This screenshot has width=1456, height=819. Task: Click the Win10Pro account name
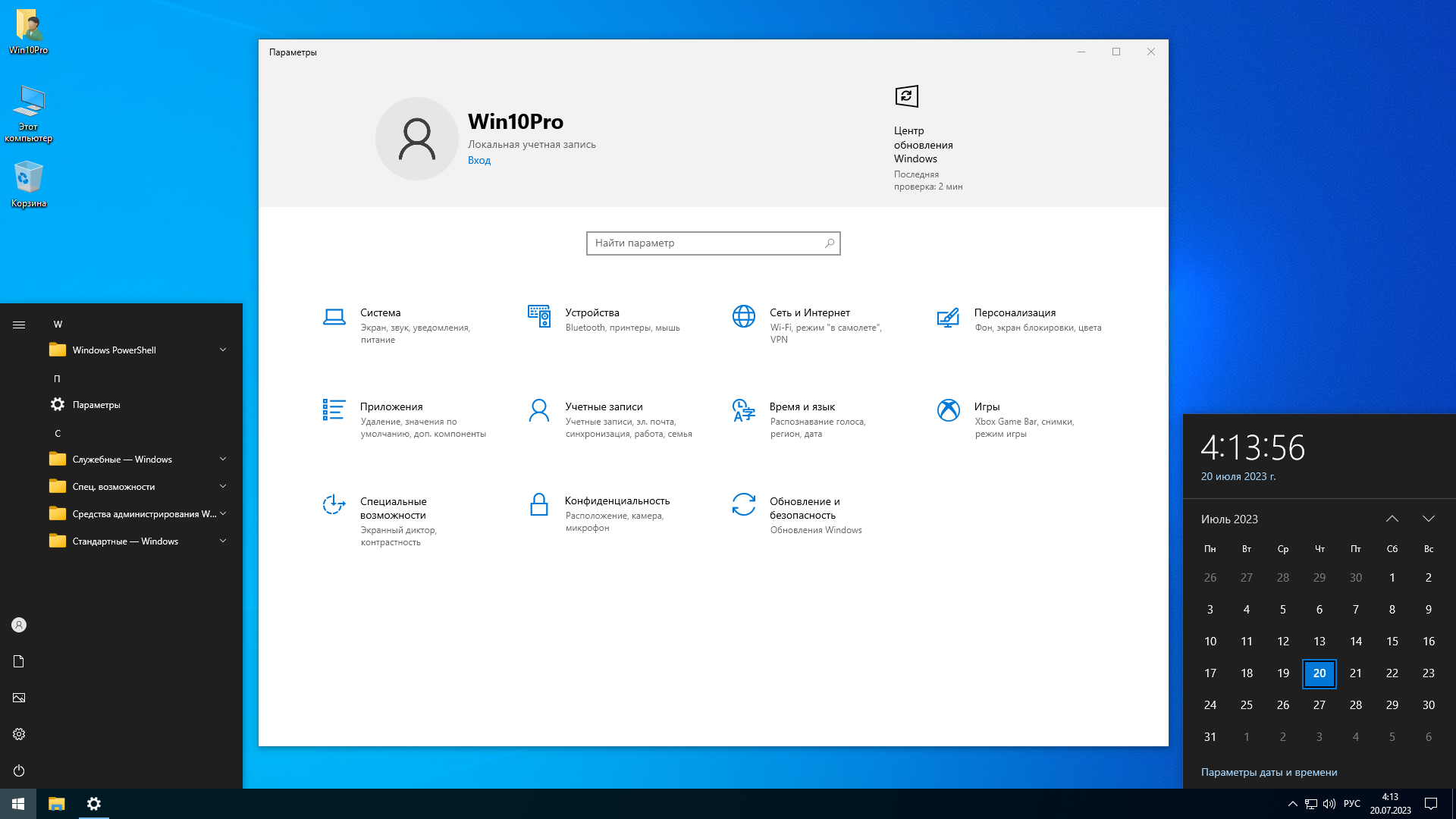coord(516,121)
